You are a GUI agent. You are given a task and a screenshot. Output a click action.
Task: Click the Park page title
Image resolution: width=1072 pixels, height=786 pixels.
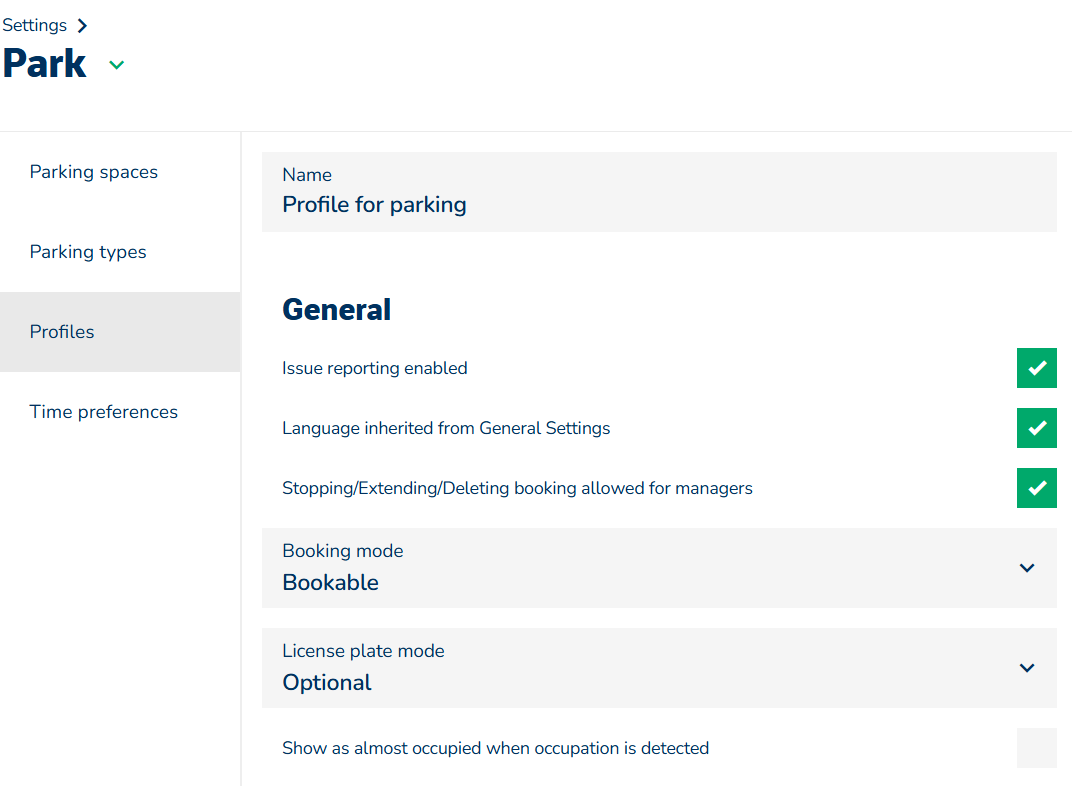click(x=45, y=64)
